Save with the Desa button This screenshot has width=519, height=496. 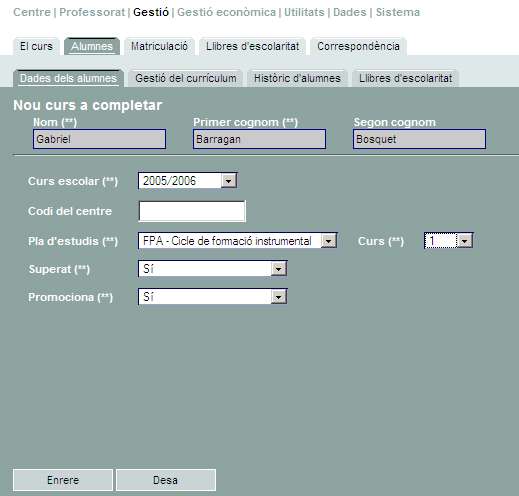[166, 480]
